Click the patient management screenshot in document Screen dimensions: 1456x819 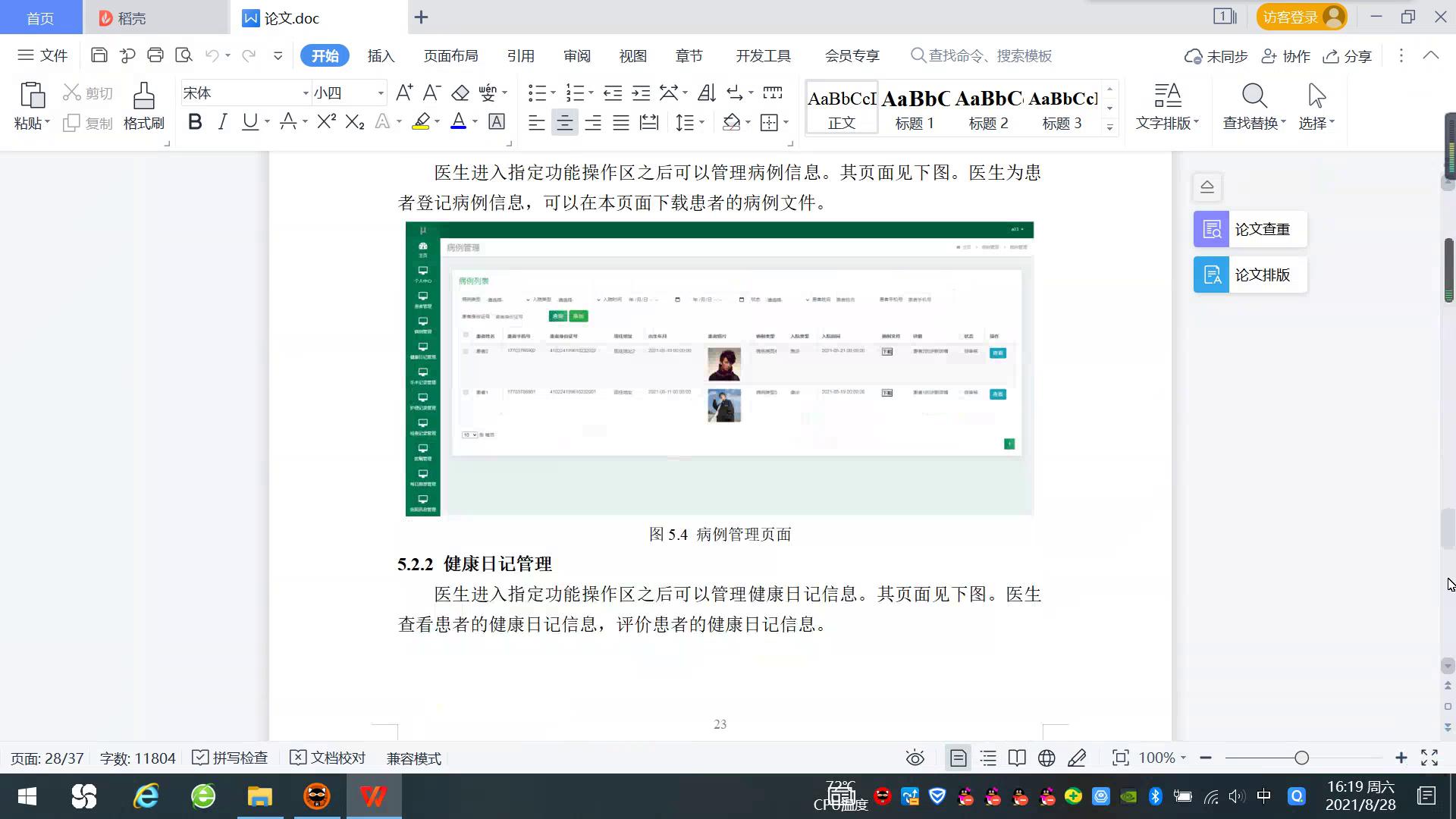click(719, 369)
